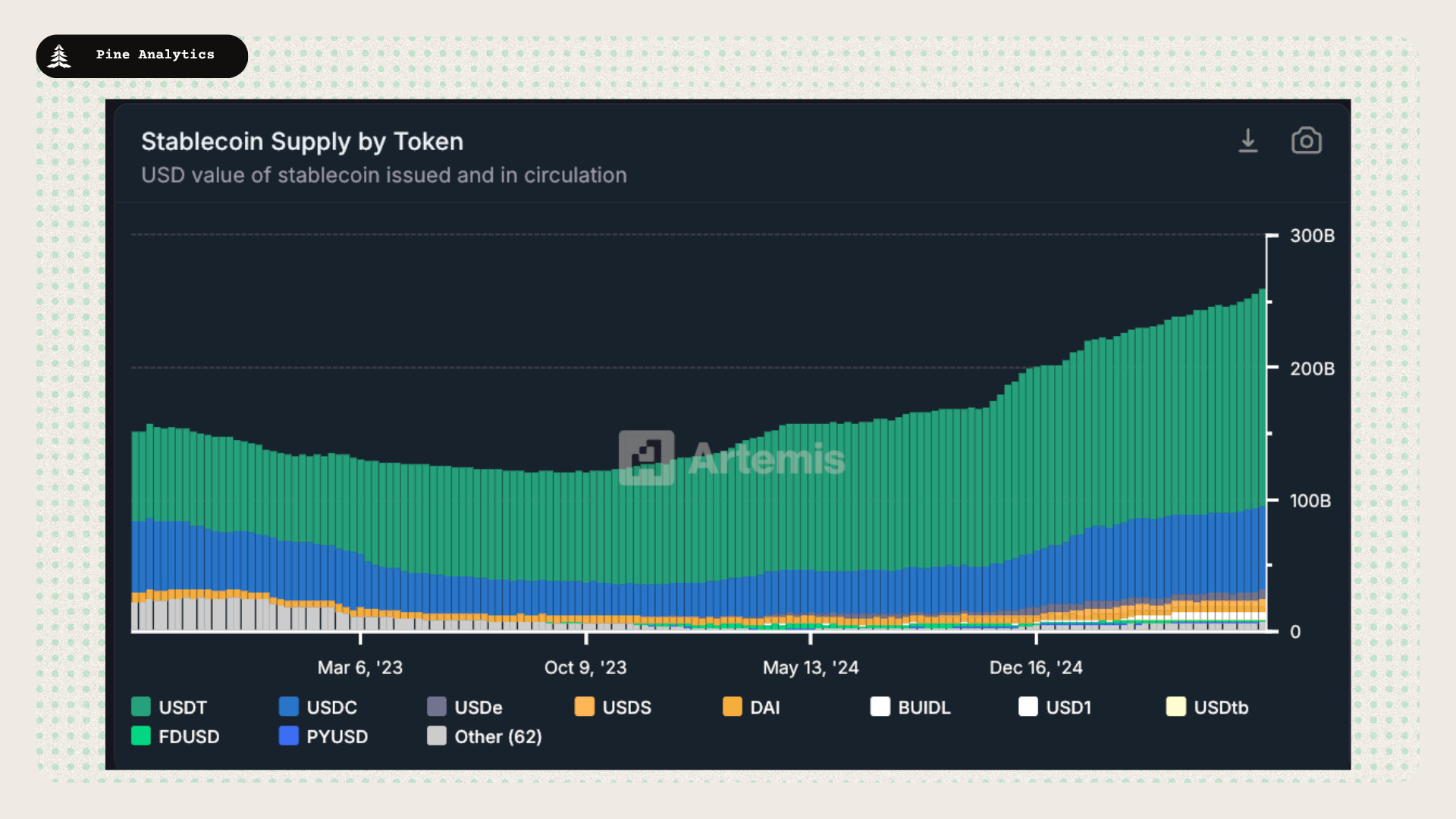Toggle the DAI legend entry
Viewport: 1456px width, 819px height.
tap(764, 708)
